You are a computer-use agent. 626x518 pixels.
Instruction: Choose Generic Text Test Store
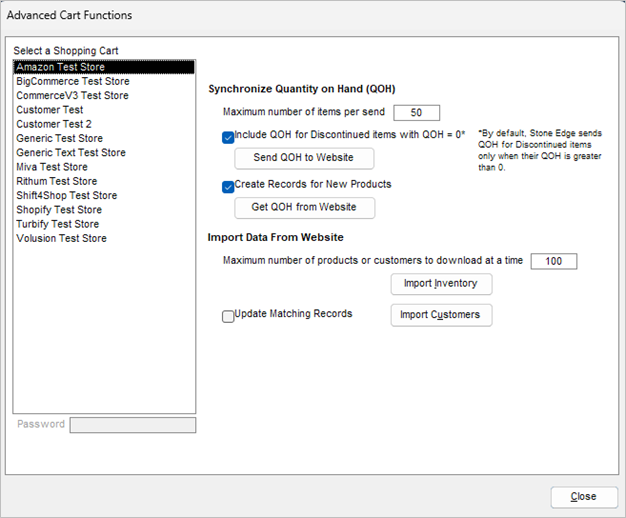[104, 153]
